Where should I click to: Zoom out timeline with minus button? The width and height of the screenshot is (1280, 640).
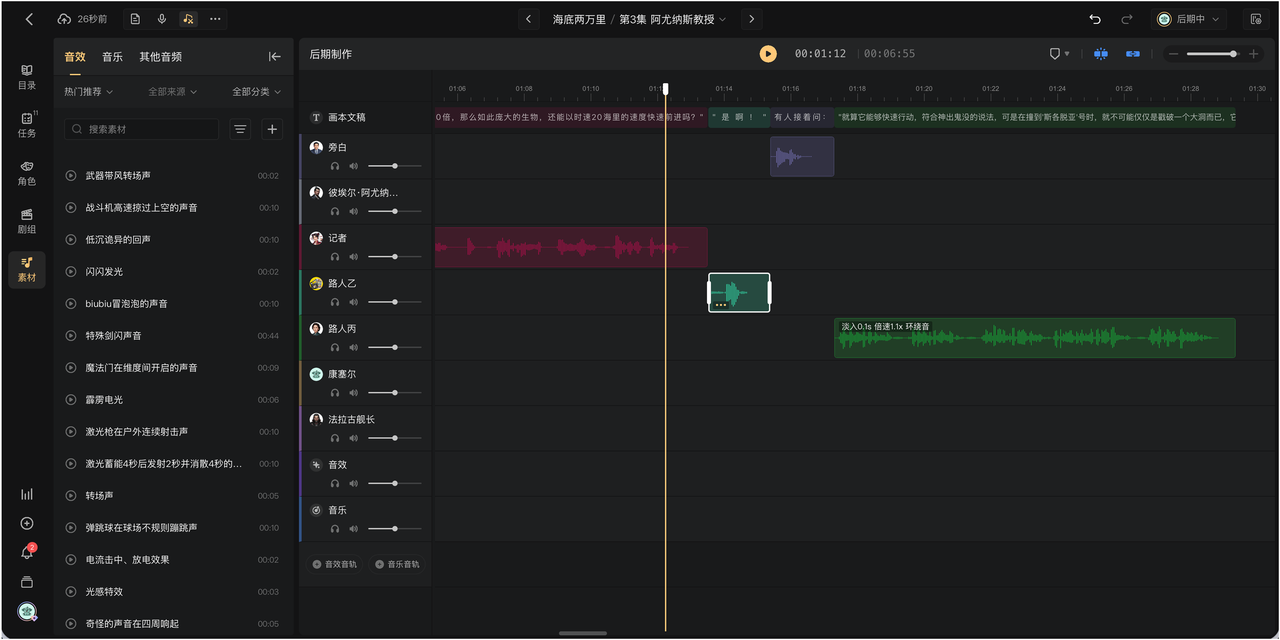[1173, 54]
